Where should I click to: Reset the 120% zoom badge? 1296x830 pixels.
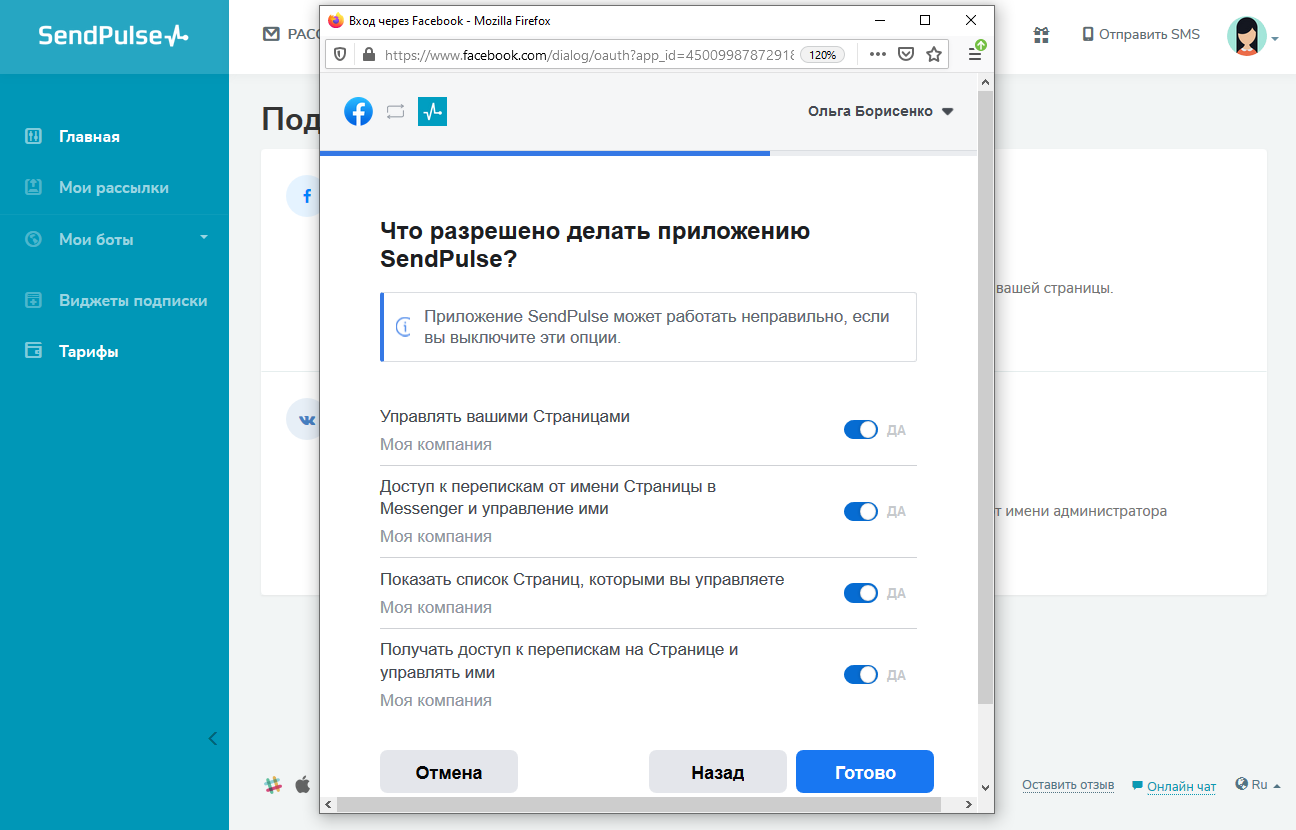823,55
